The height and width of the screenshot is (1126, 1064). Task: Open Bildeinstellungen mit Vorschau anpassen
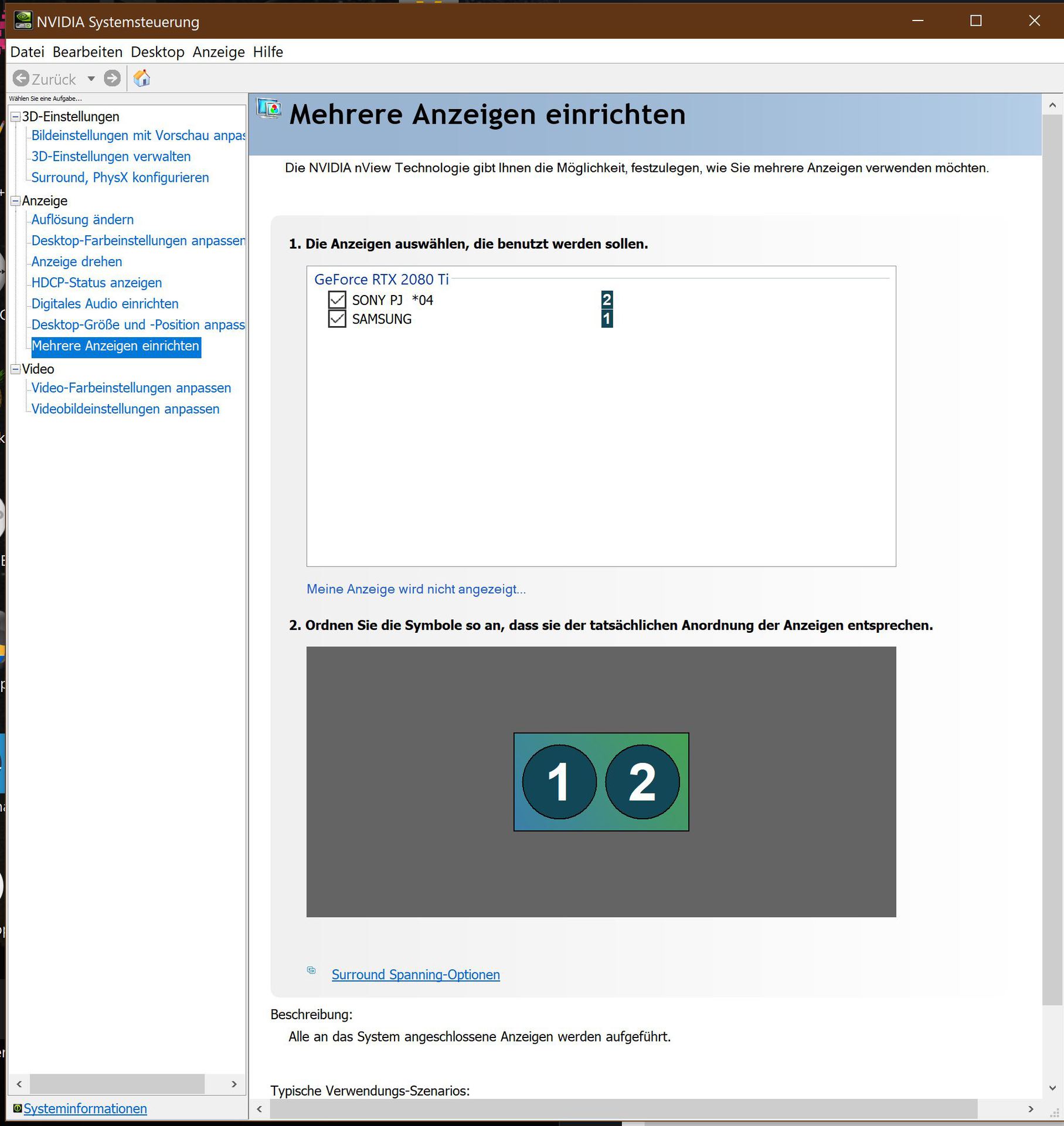coord(138,135)
